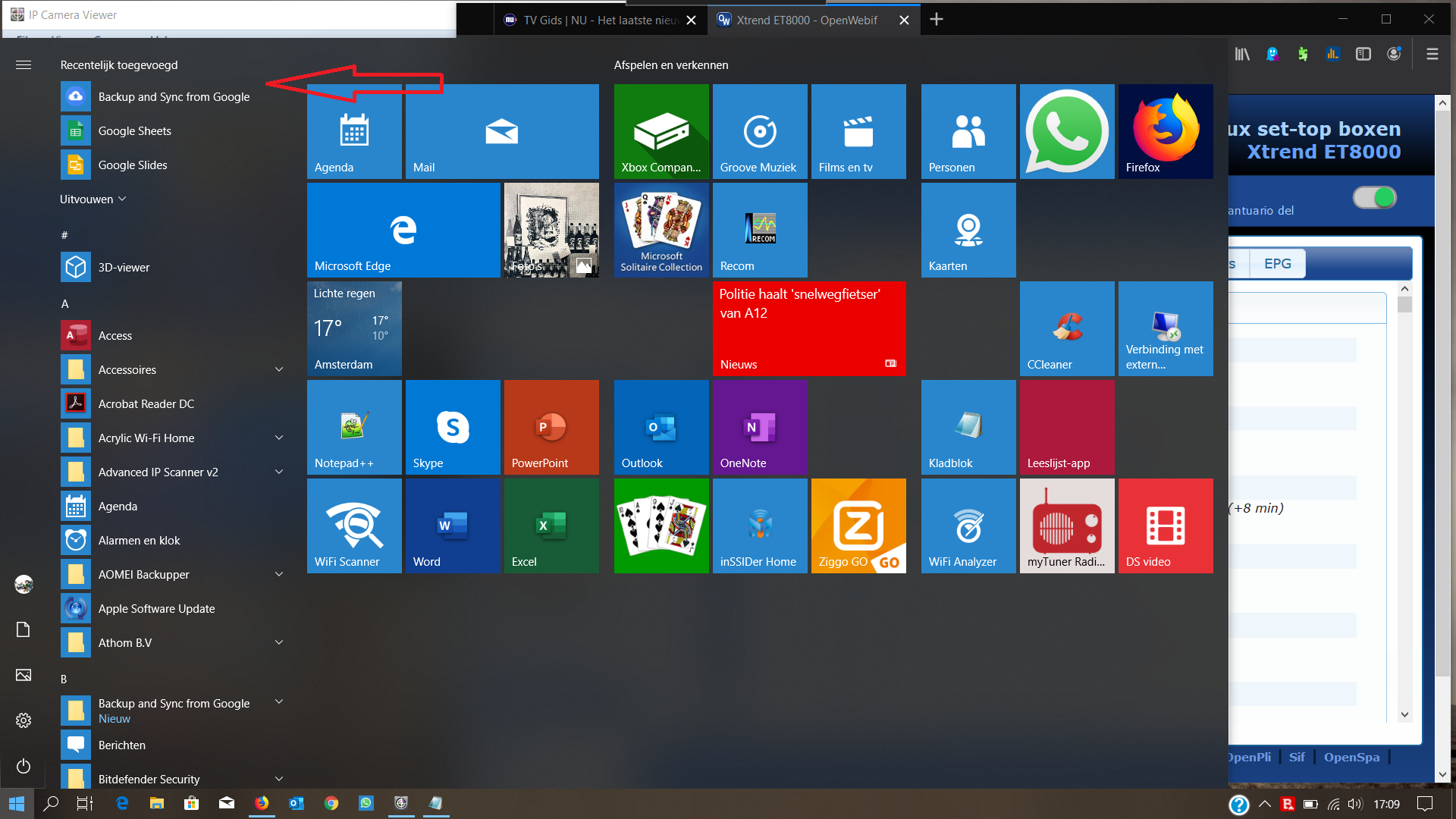1456x819 pixels.
Task: Open the Agenda tile
Action: pos(354,131)
